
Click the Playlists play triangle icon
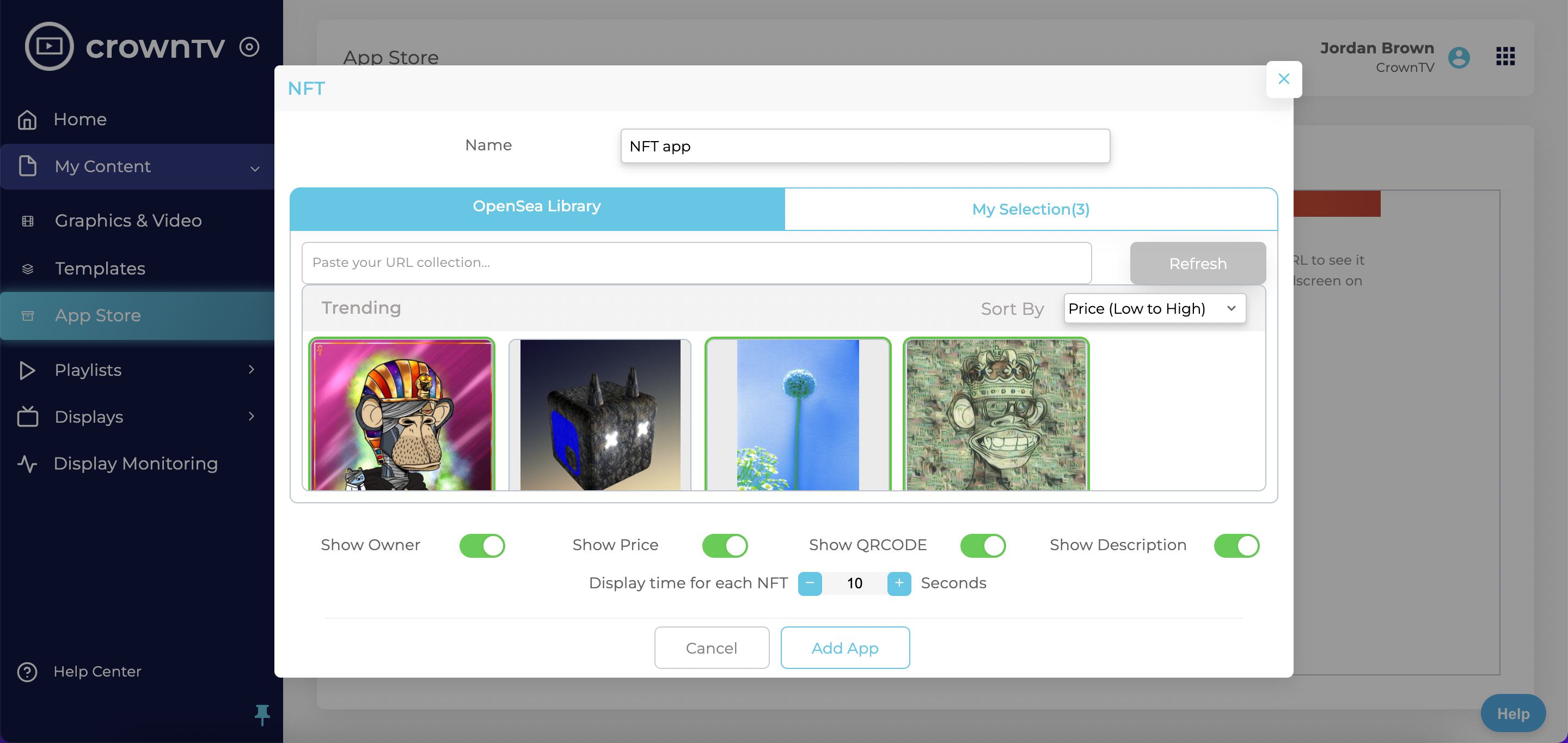pyautogui.click(x=27, y=370)
